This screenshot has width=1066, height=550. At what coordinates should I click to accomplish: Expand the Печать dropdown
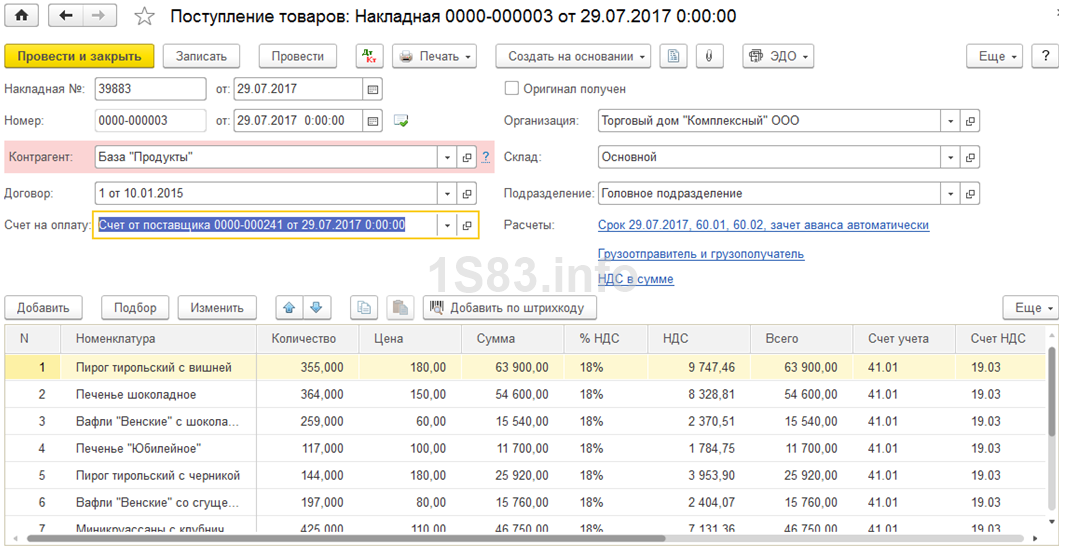[434, 56]
